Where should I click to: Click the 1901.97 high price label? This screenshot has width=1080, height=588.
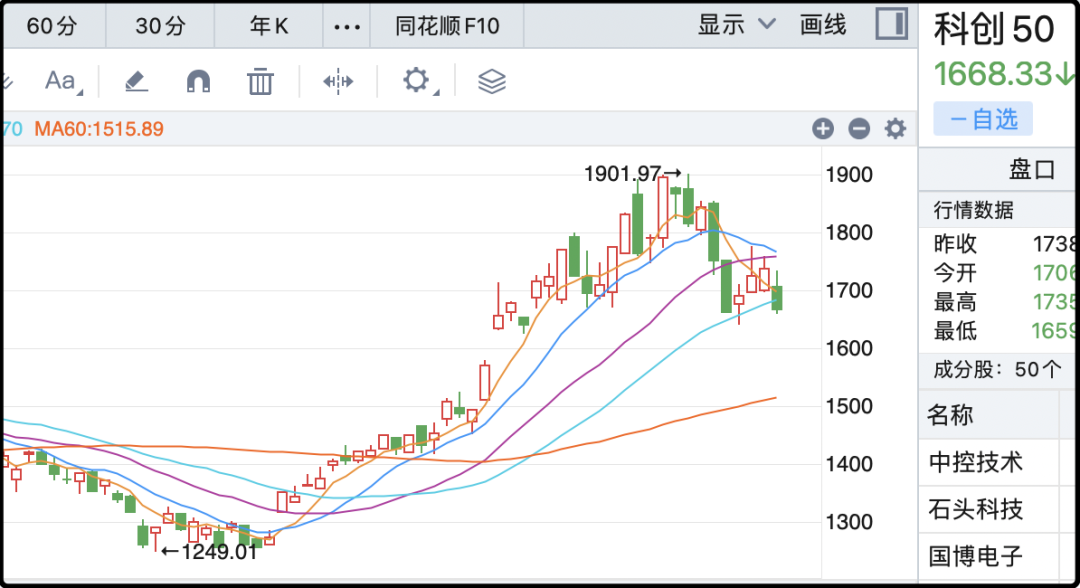623,174
